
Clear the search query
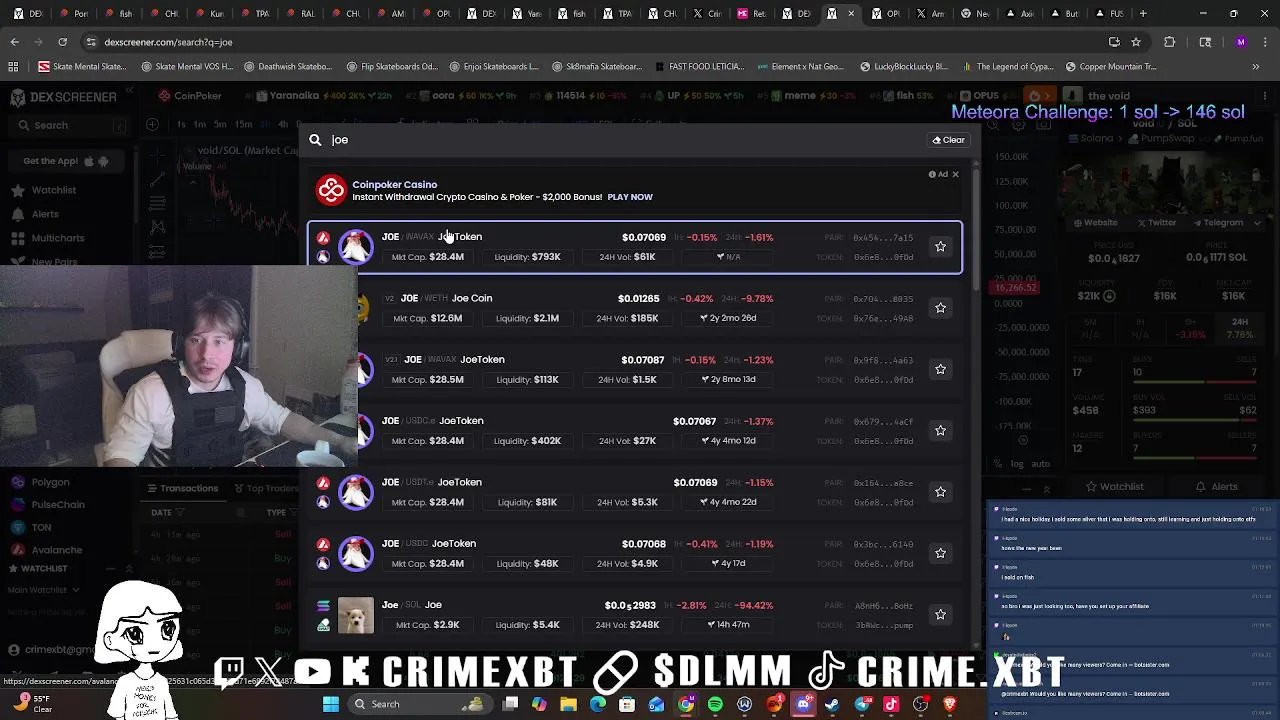pos(948,140)
